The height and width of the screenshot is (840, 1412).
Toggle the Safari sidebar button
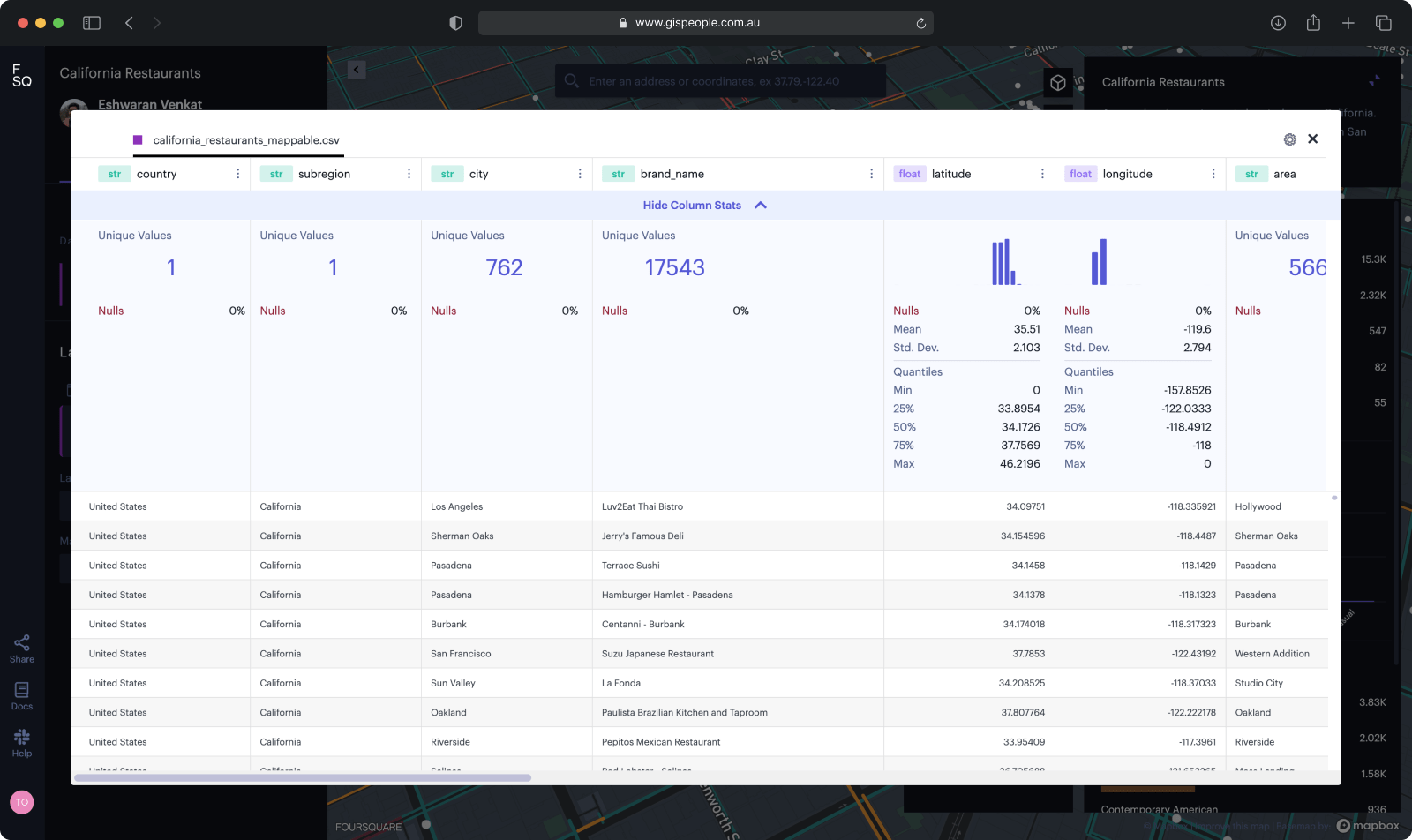pos(92,23)
